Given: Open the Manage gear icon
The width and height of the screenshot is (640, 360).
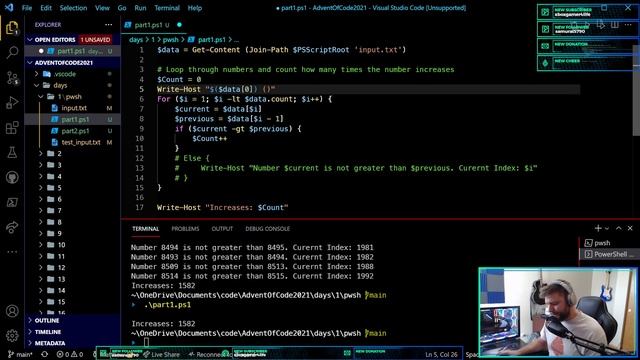Looking at the screenshot, I should click(12, 336).
